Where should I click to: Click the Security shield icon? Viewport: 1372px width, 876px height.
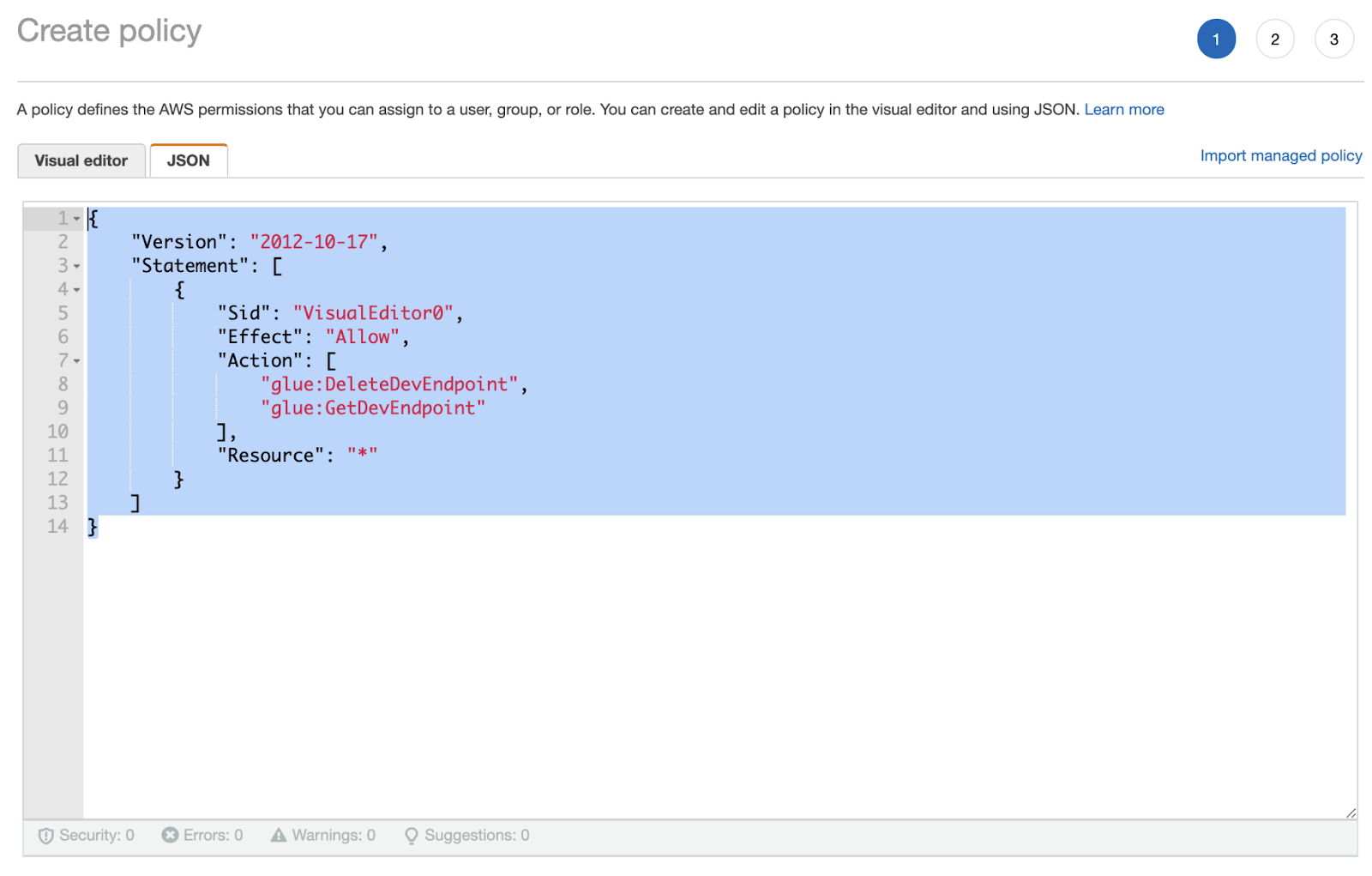click(x=46, y=836)
